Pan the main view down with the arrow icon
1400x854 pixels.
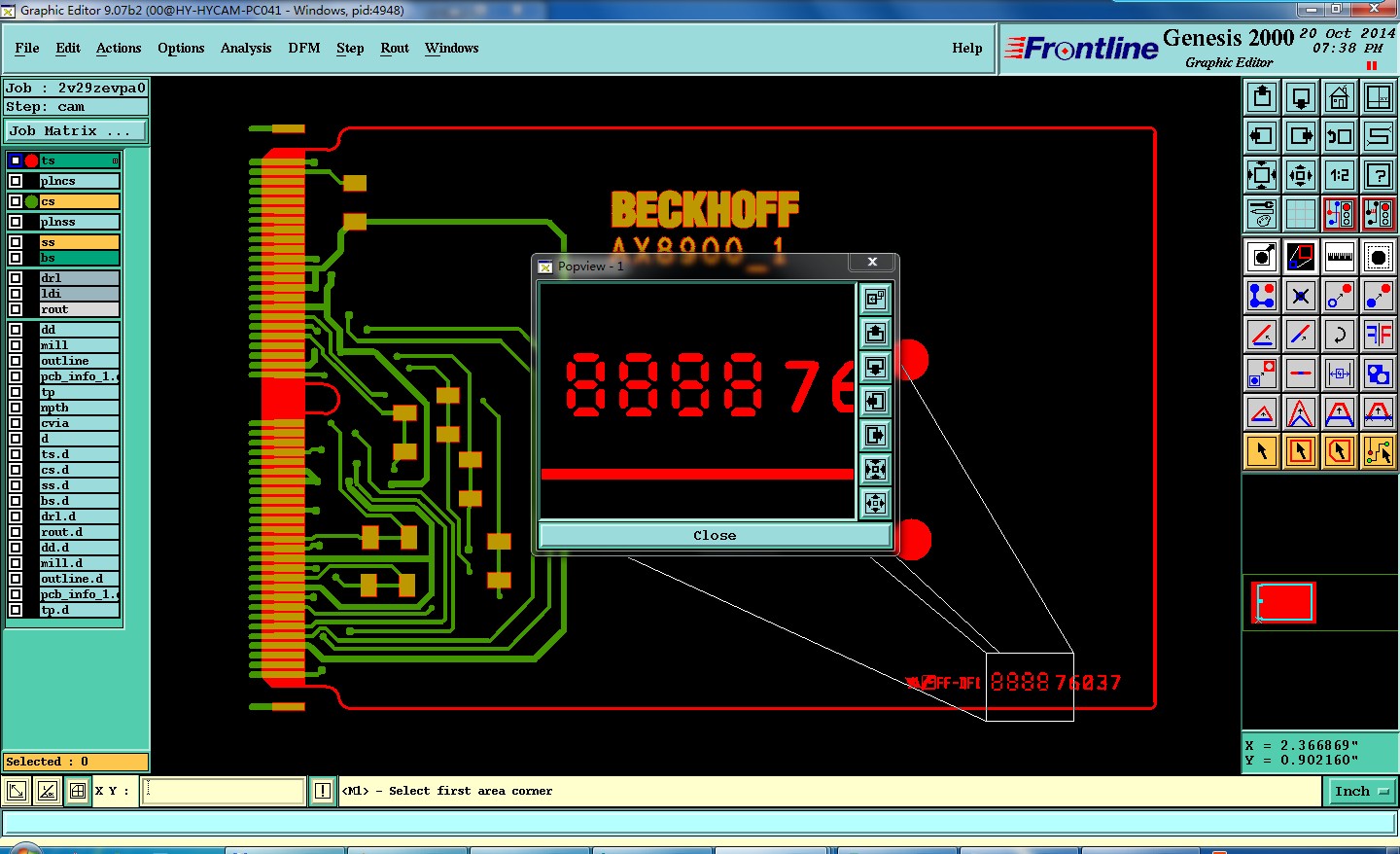pyautogui.click(x=1301, y=96)
